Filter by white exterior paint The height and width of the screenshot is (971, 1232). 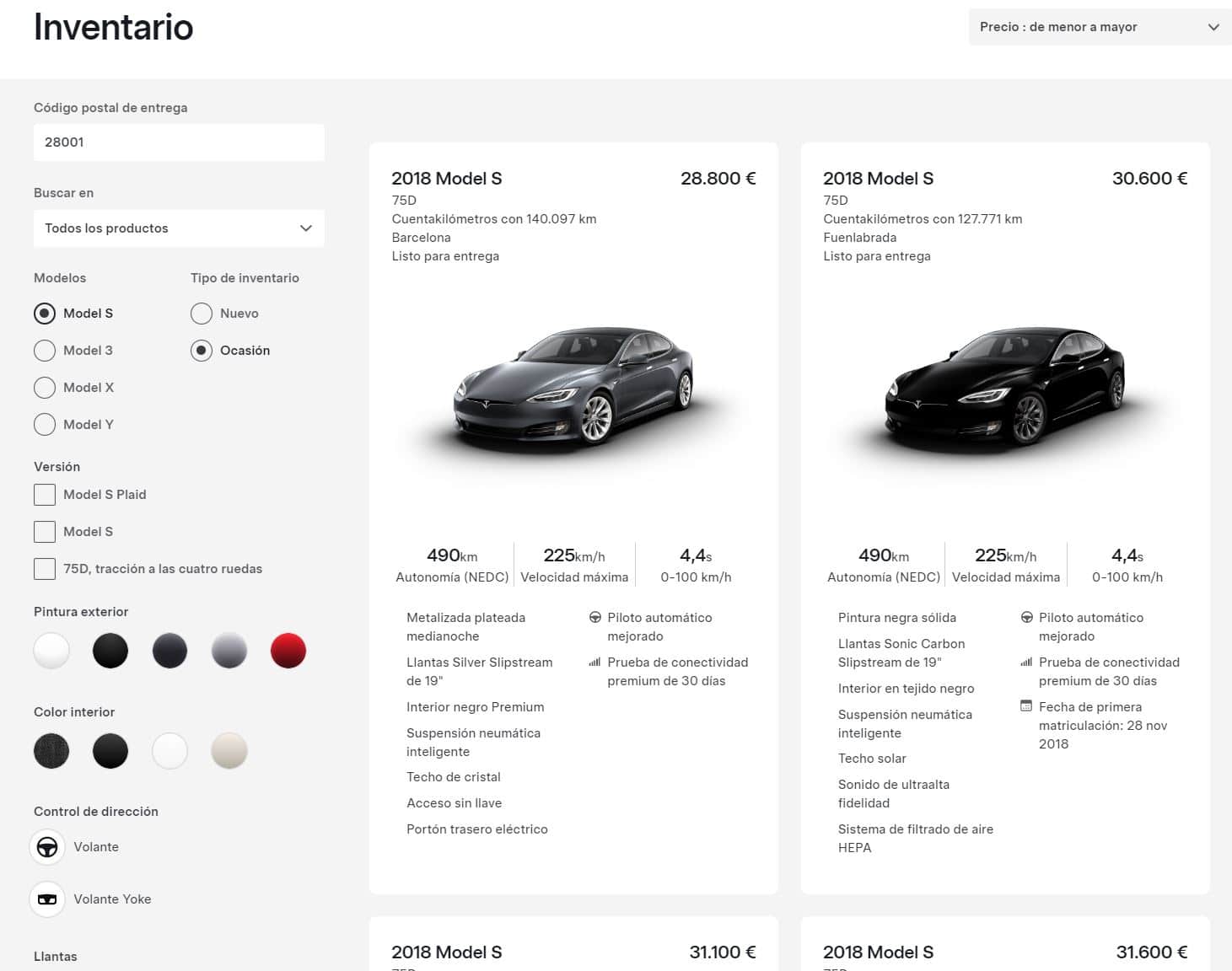[51, 651]
